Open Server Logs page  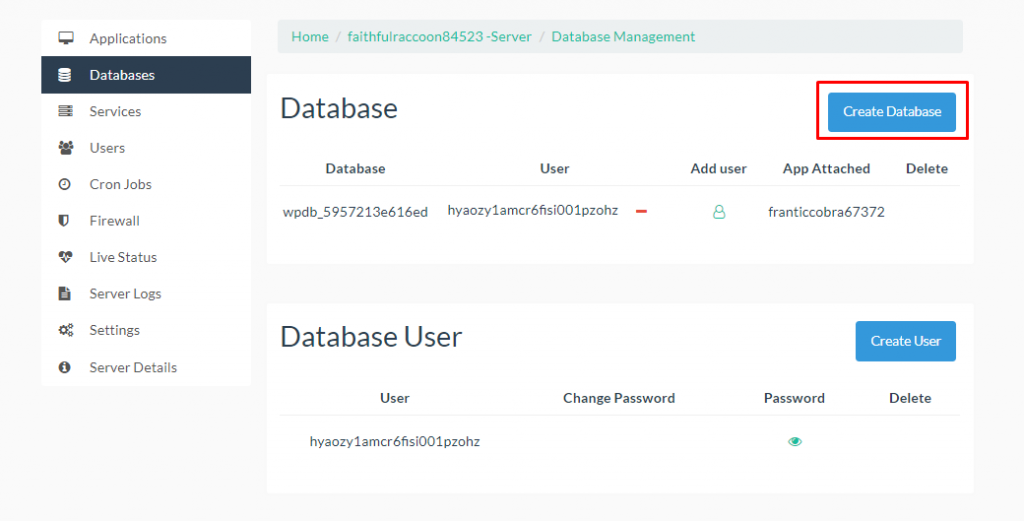click(146, 294)
